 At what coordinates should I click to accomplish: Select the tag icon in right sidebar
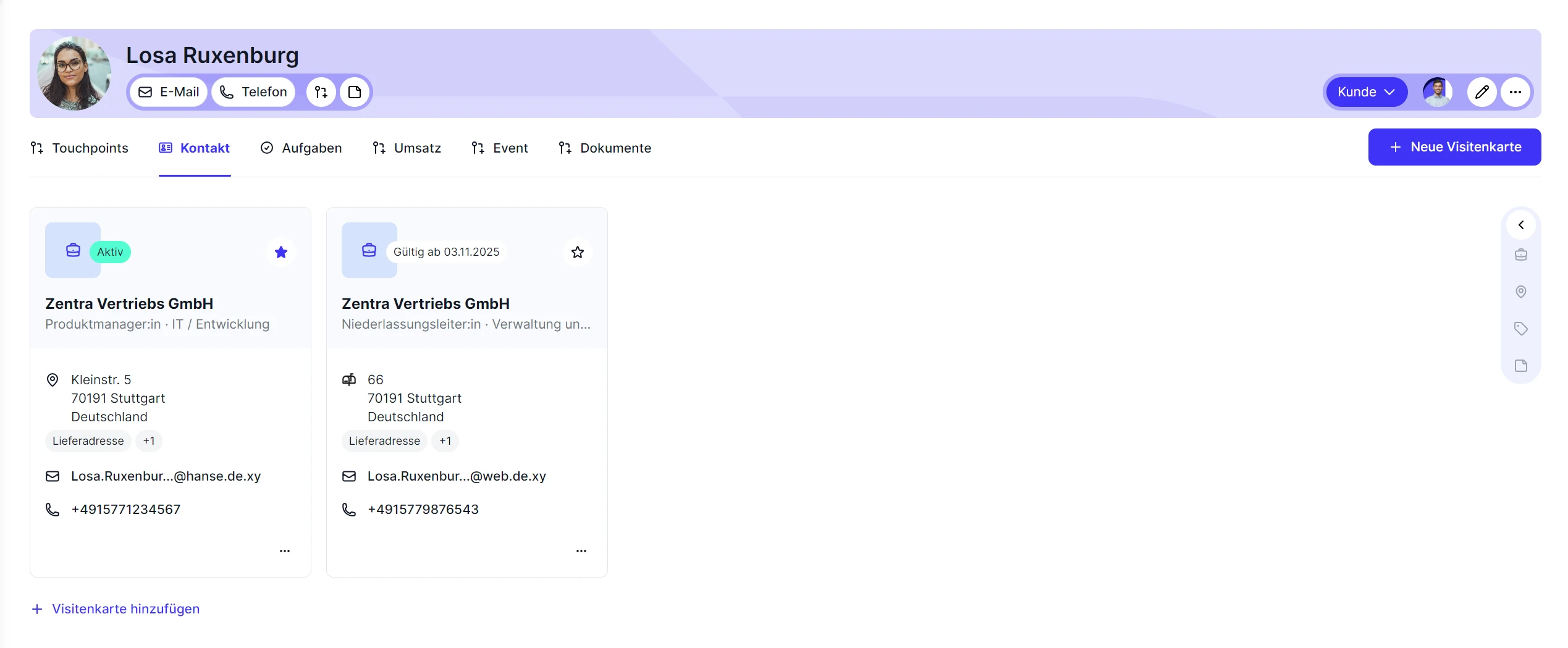pyautogui.click(x=1520, y=329)
